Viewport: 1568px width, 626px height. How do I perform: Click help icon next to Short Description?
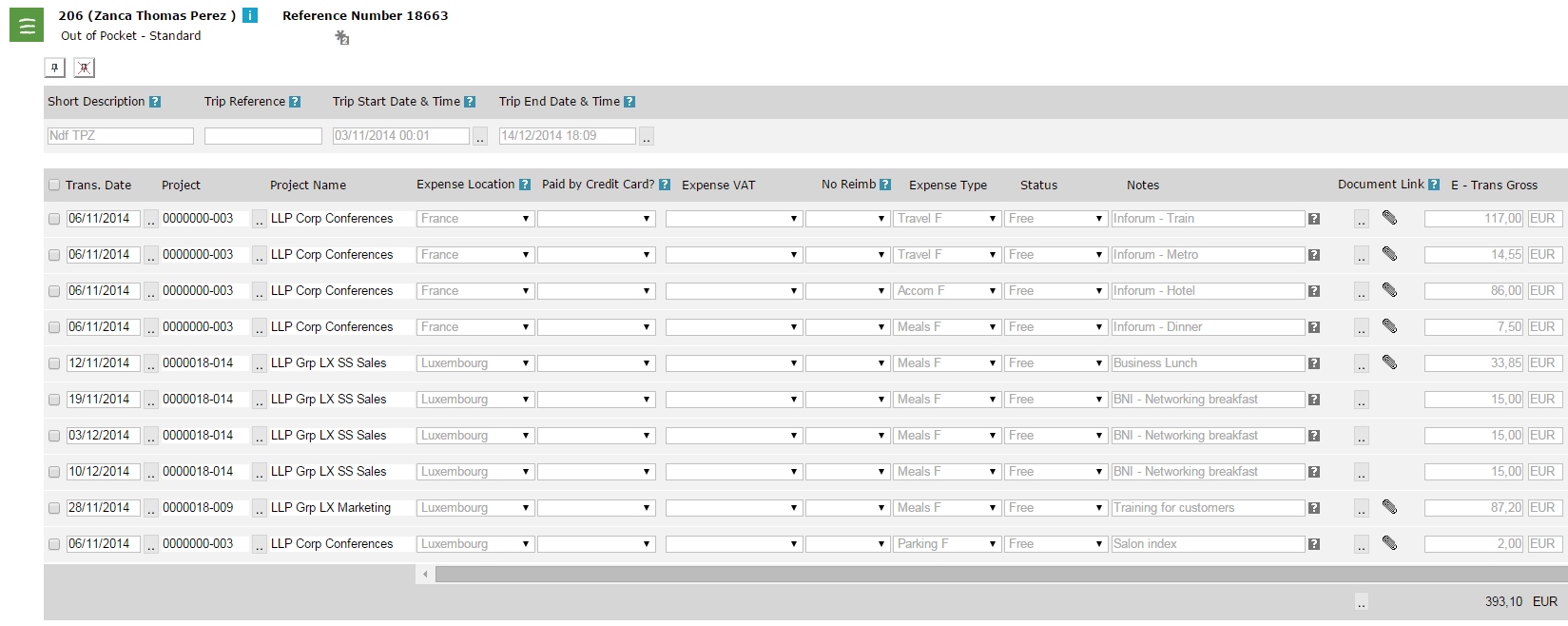pos(155,102)
